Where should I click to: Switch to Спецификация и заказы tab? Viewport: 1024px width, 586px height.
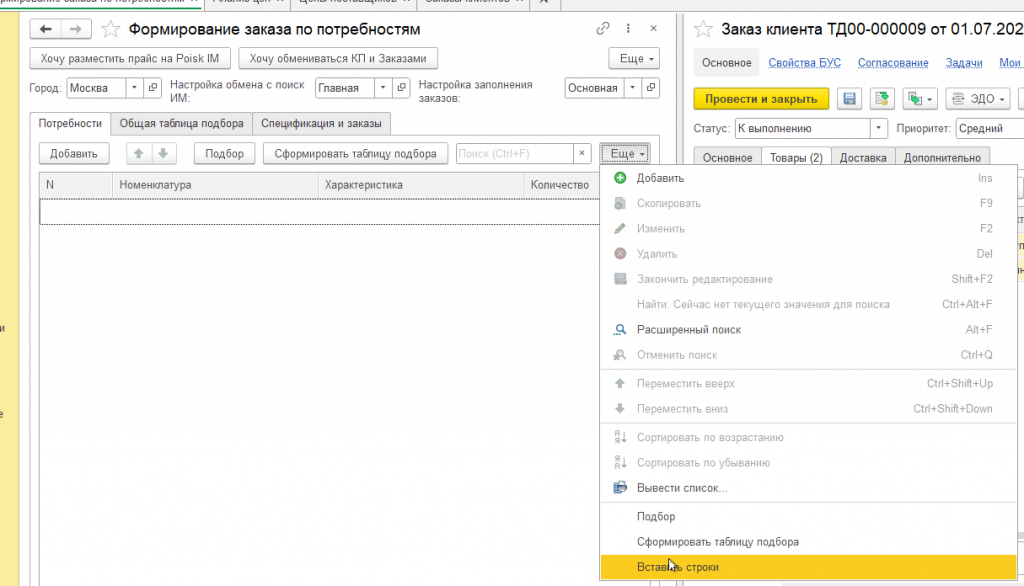[x=321, y=123]
